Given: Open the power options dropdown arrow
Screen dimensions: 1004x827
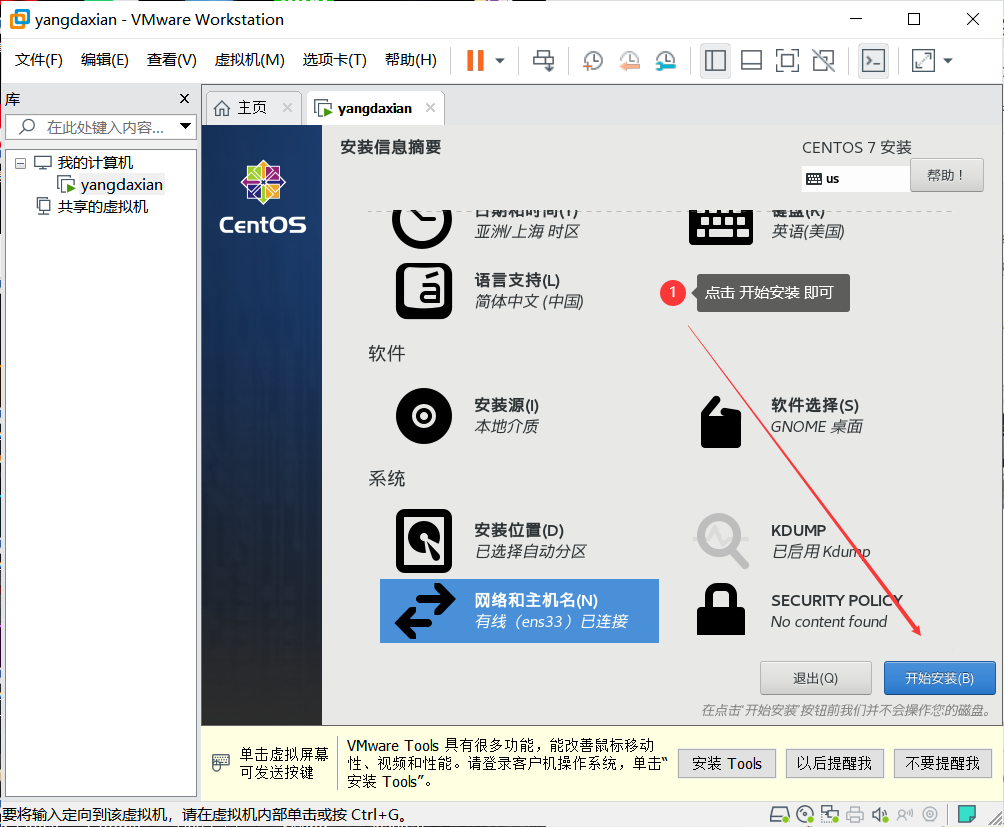Looking at the screenshot, I should click(500, 61).
